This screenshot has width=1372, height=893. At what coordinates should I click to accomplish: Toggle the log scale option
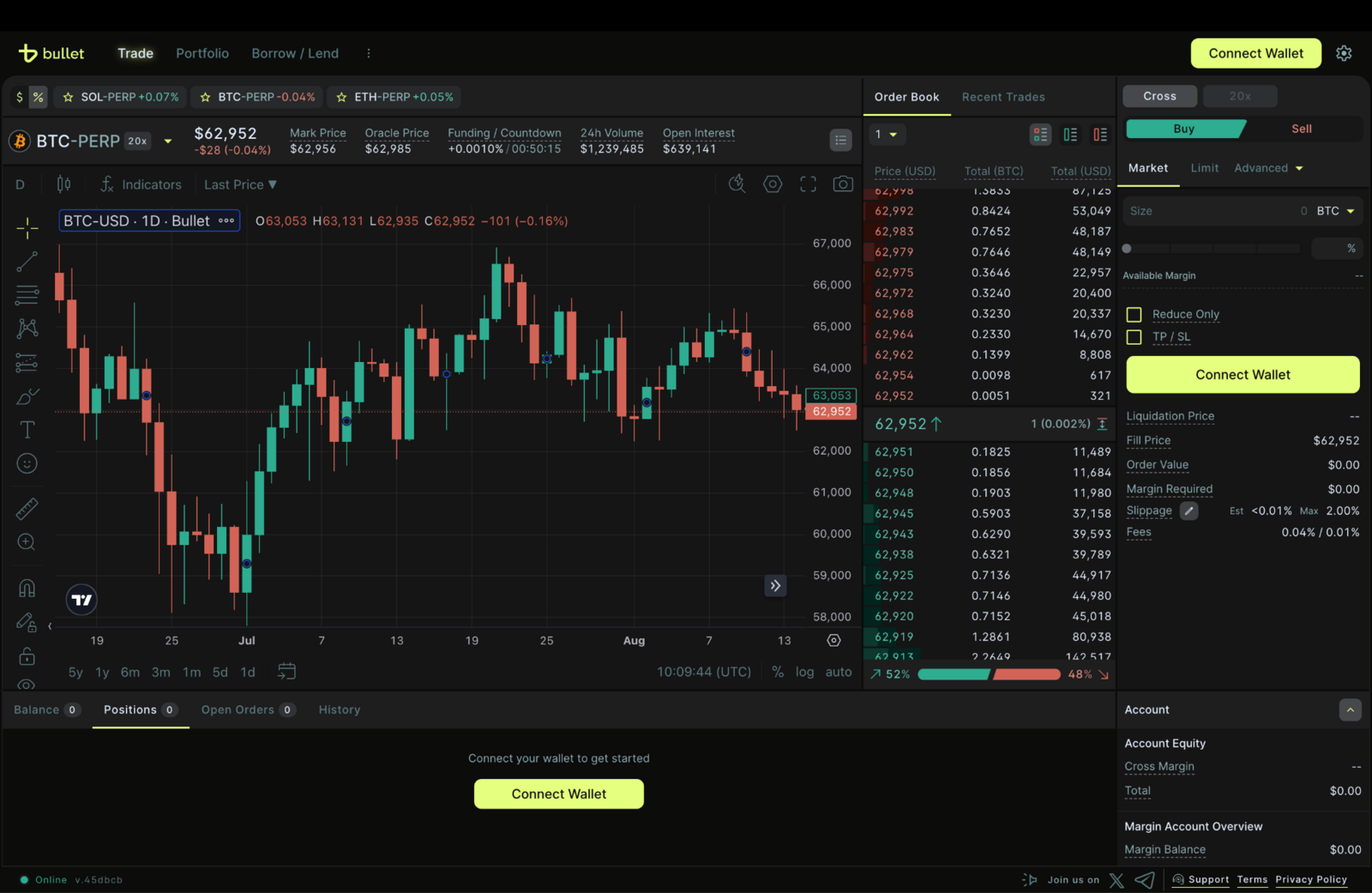(804, 672)
